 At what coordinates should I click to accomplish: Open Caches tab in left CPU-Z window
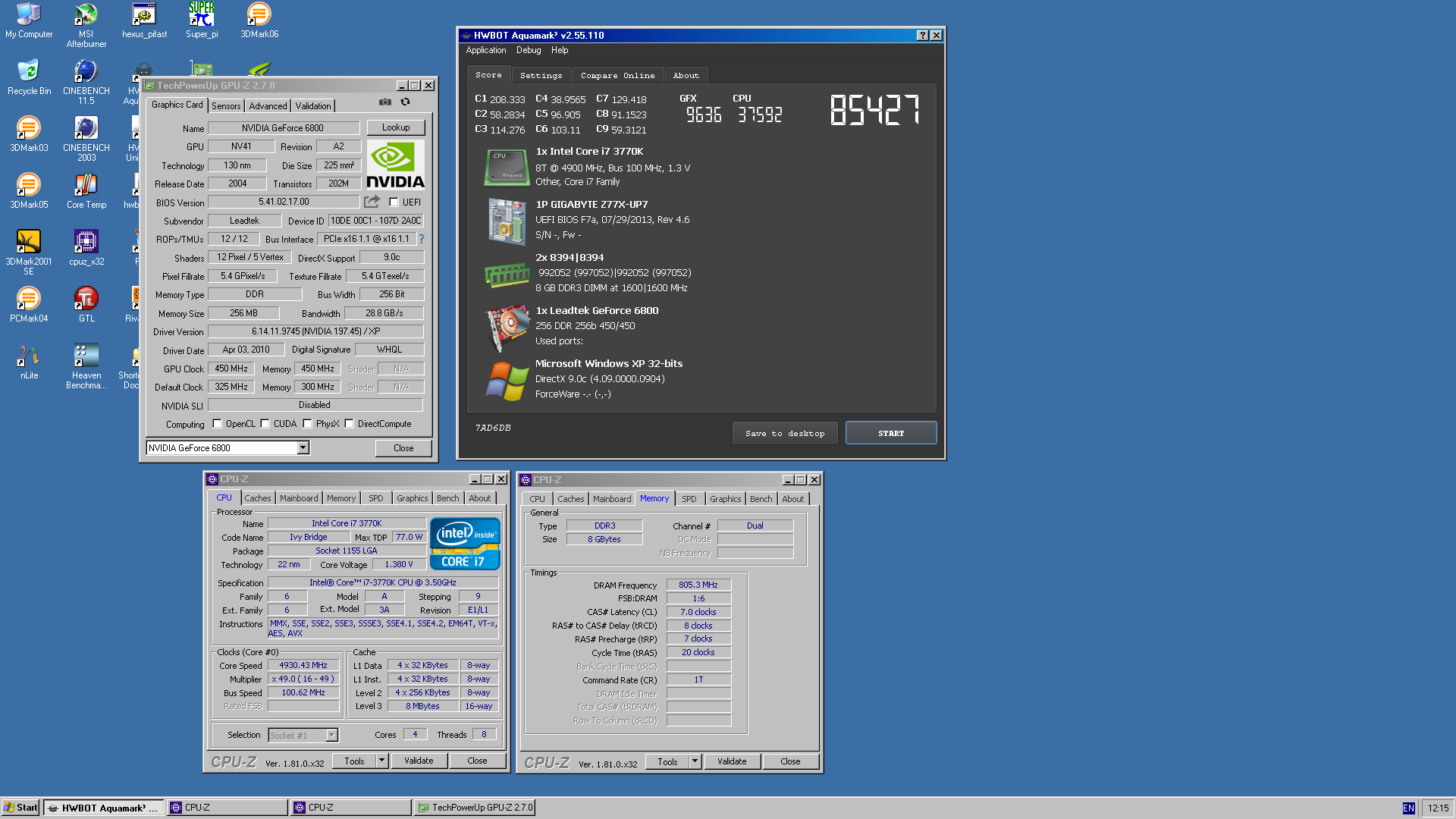[257, 498]
